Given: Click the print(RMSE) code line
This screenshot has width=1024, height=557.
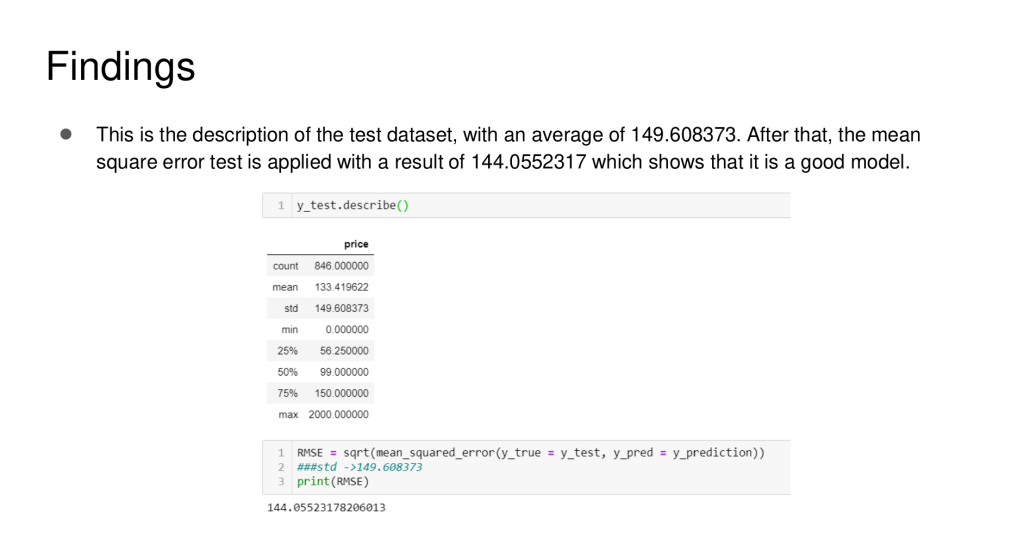Looking at the screenshot, I should coord(333,481).
